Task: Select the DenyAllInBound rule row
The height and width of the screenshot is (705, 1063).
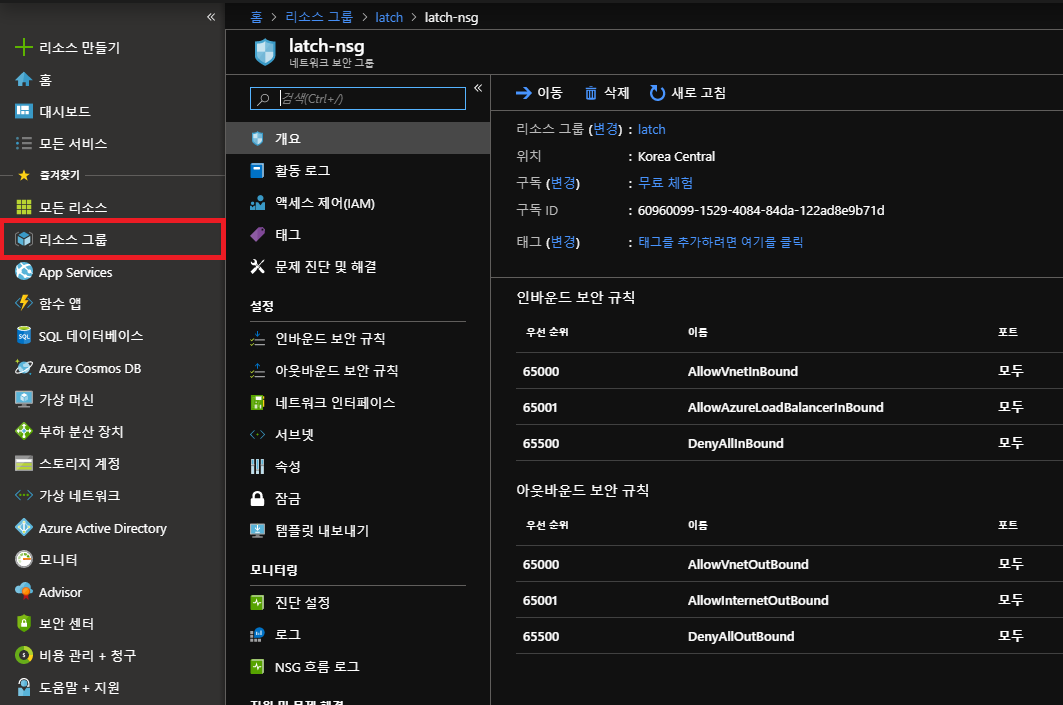Action: (x=789, y=443)
